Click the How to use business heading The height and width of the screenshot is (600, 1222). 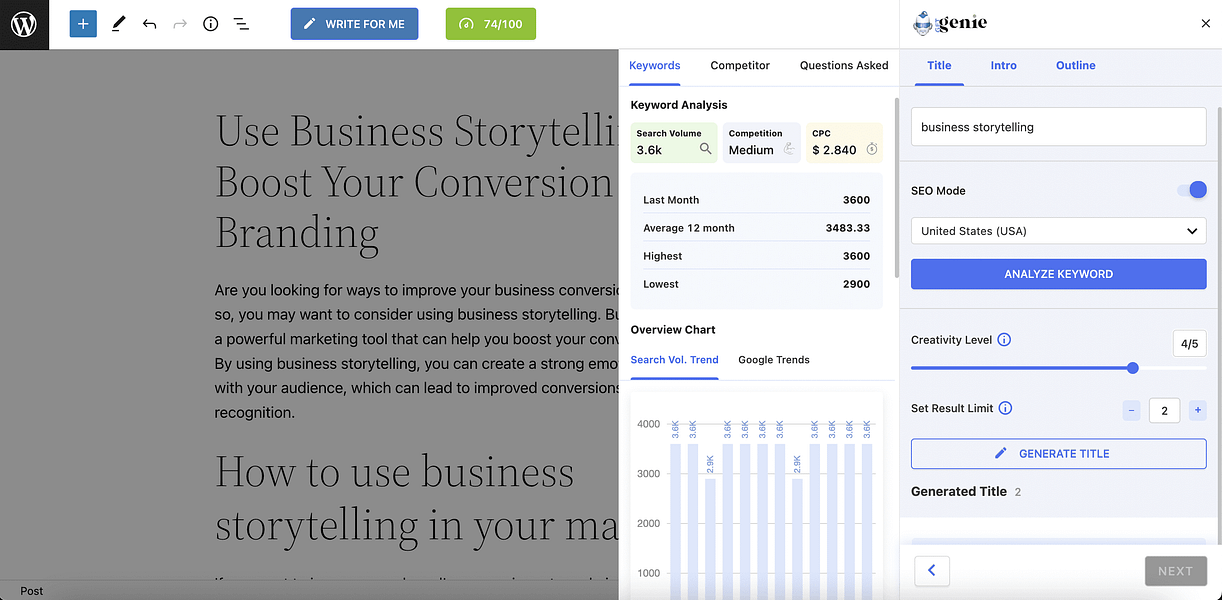[417, 498]
